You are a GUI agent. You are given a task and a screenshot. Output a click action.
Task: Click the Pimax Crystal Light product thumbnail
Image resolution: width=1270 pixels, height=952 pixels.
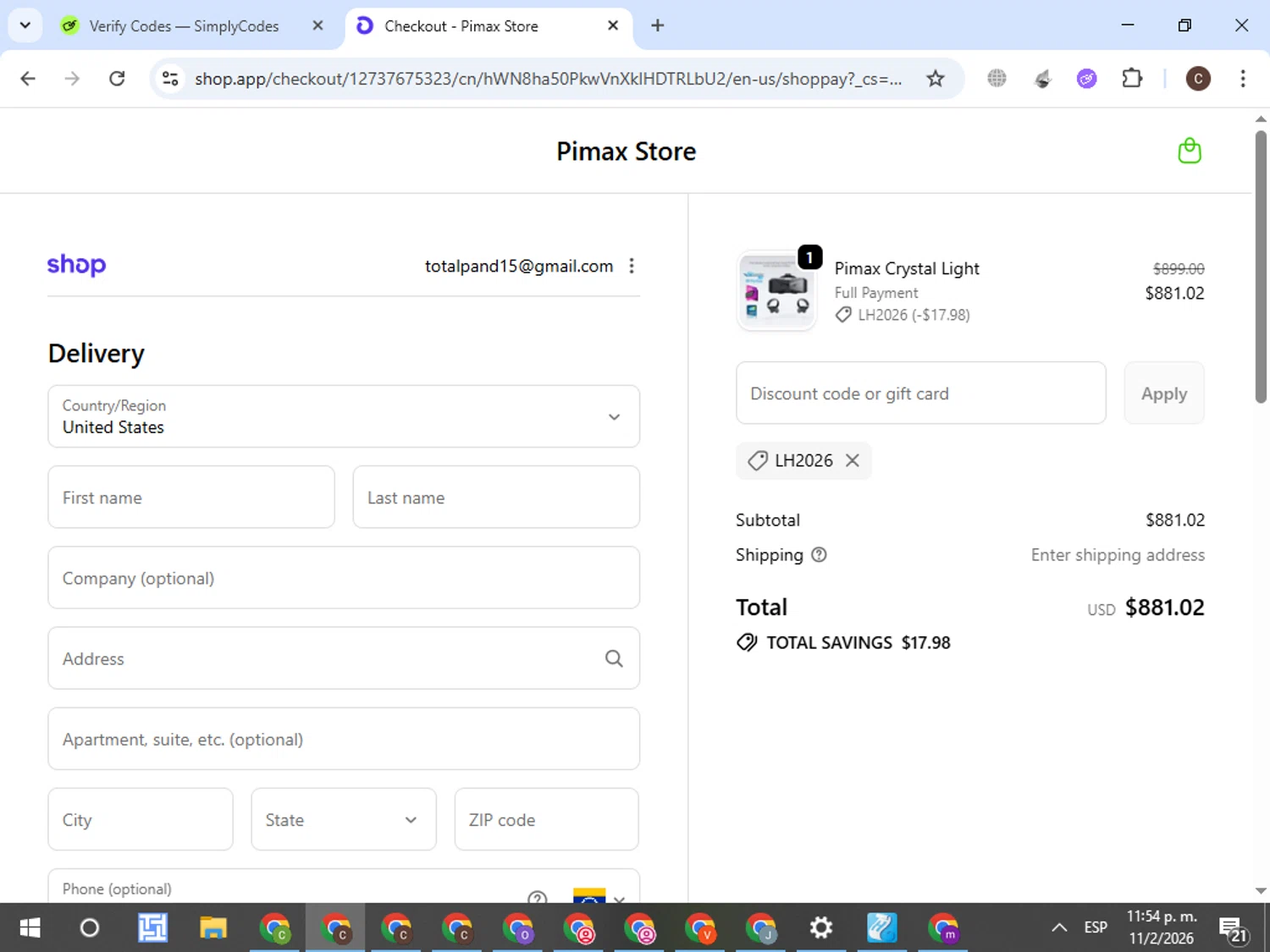click(776, 291)
